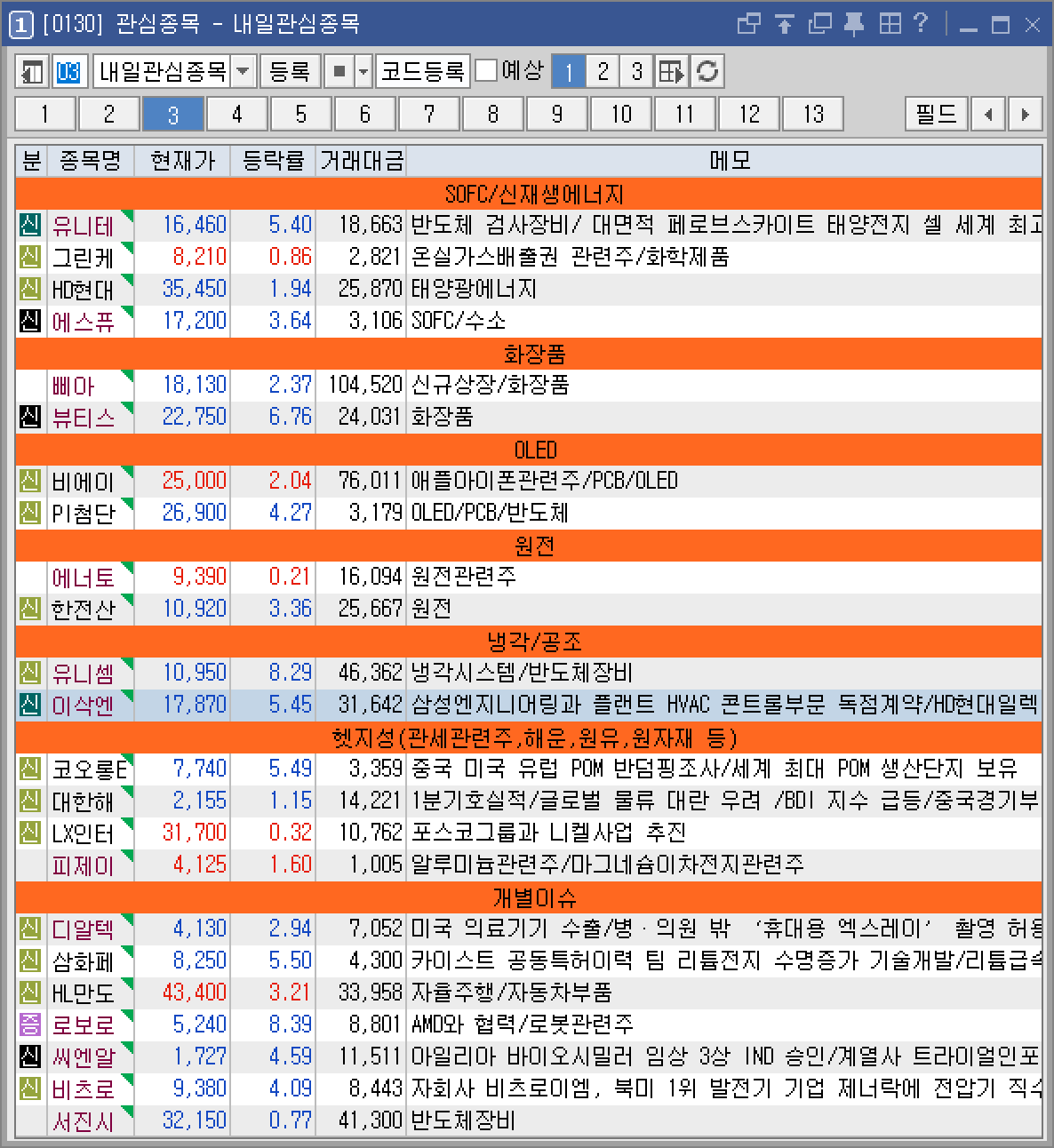
Task: Click the 화장품 group header row
Action: (x=529, y=353)
